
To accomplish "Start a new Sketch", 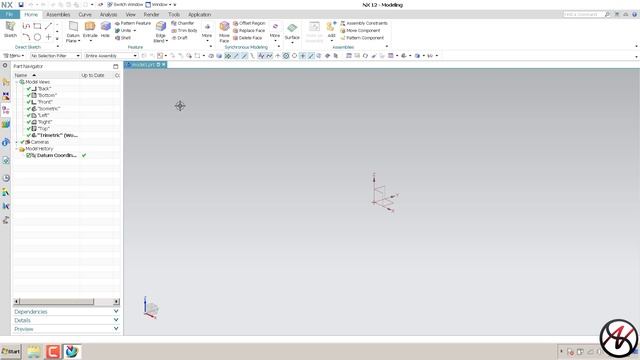I will pyautogui.click(x=10, y=29).
